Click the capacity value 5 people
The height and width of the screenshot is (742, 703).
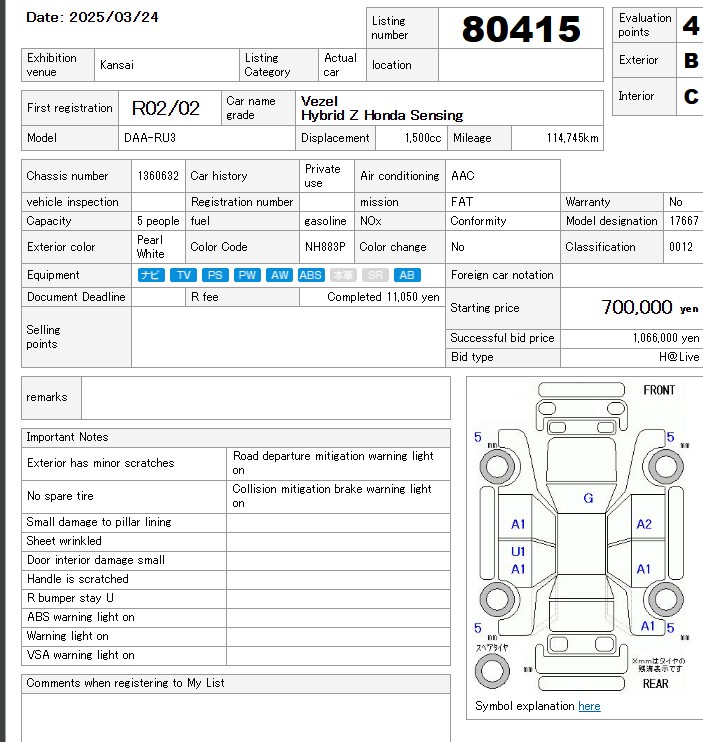pyautogui.click(x=158, y=221)
